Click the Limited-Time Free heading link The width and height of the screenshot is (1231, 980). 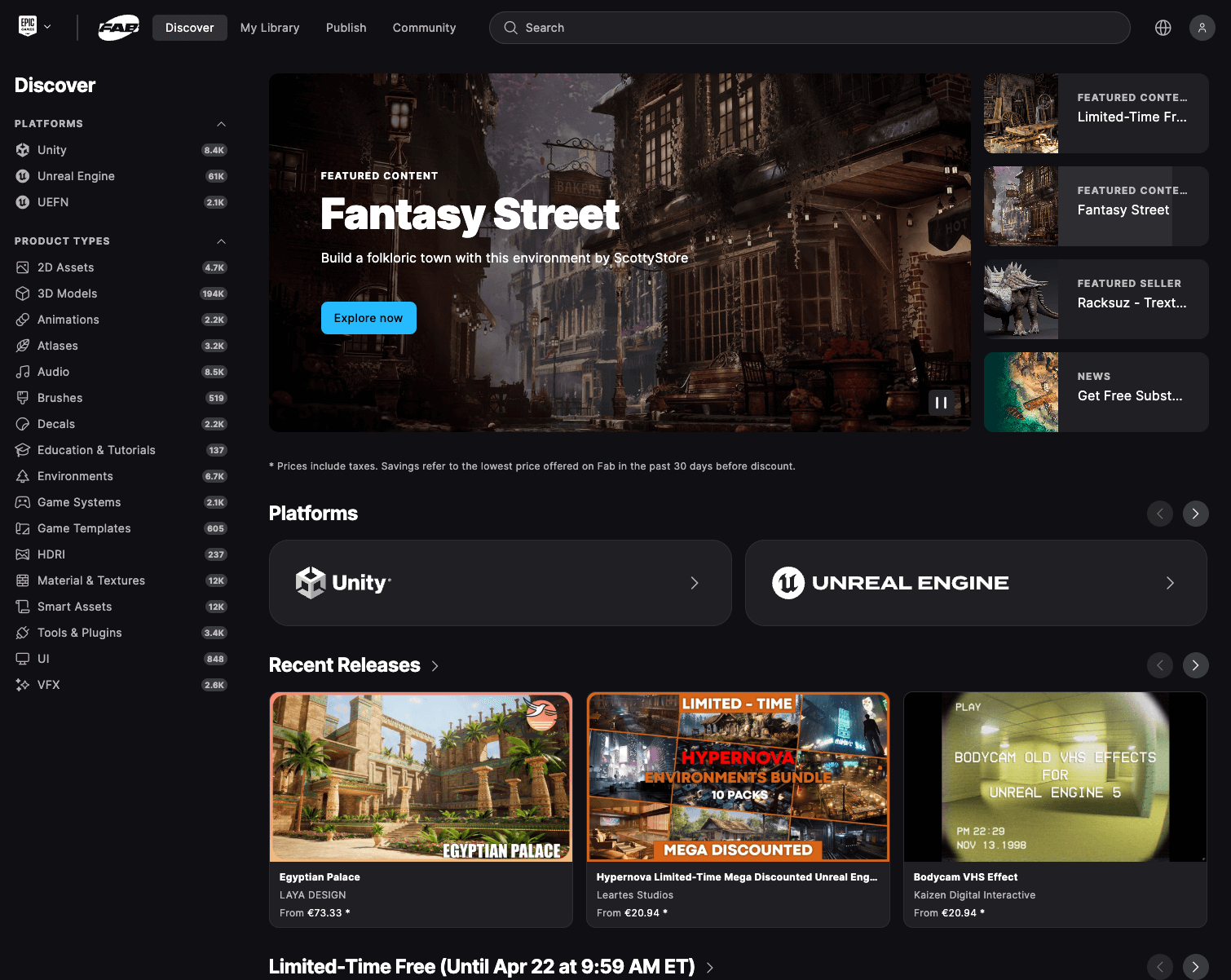click(482, 967)
